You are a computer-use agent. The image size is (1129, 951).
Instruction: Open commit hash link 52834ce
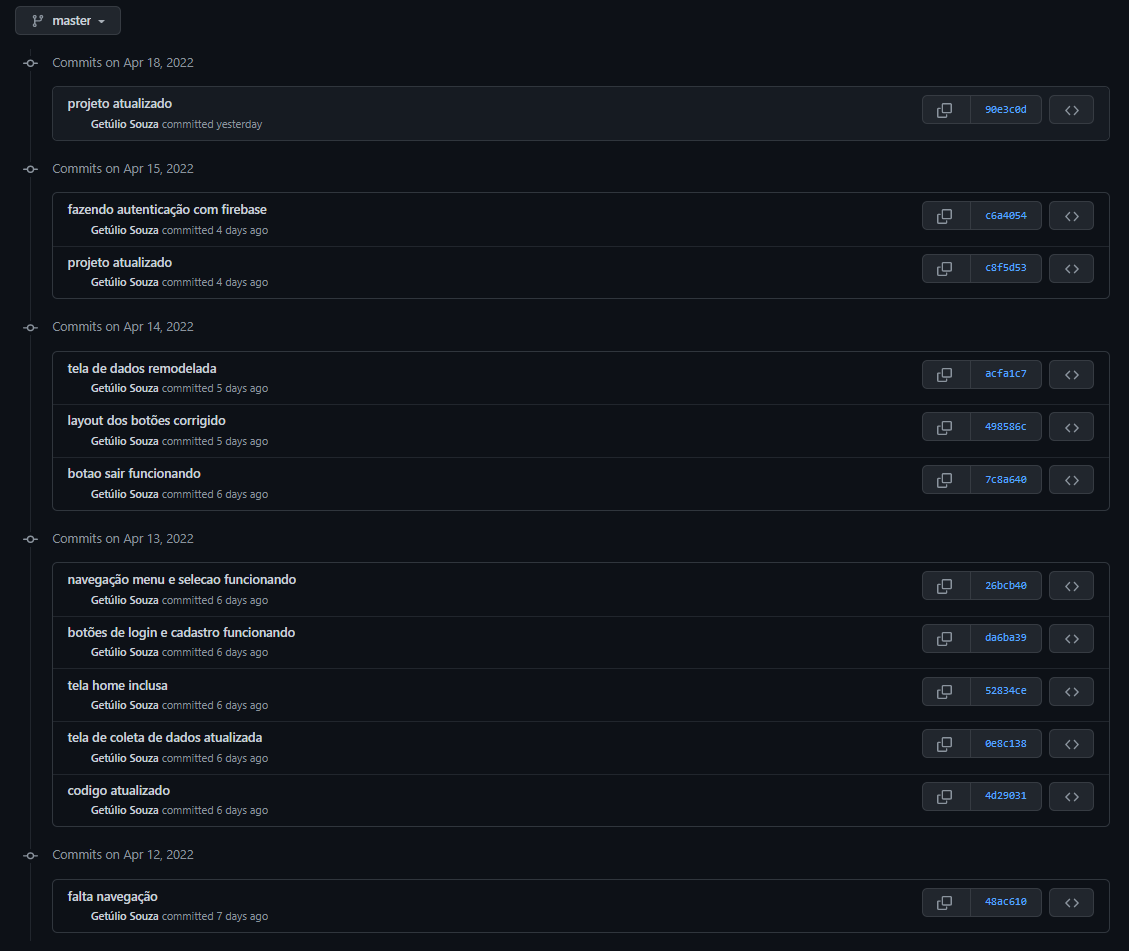[x=1005, y=691]
